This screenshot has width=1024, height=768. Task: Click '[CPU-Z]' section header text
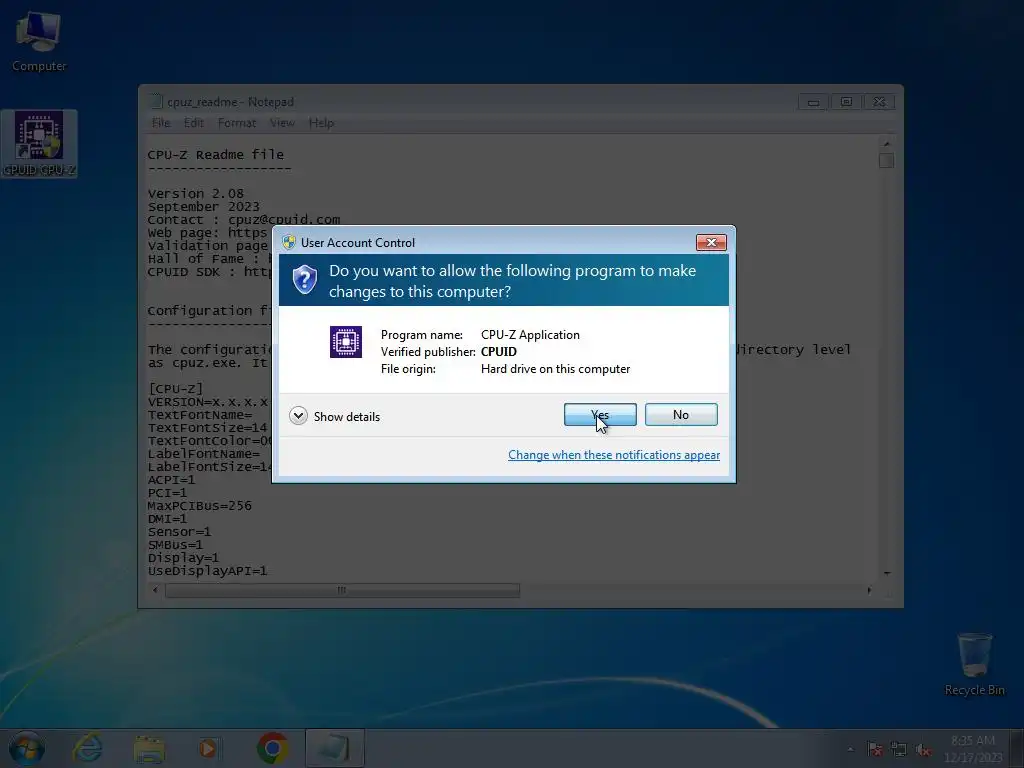point(175,389)
